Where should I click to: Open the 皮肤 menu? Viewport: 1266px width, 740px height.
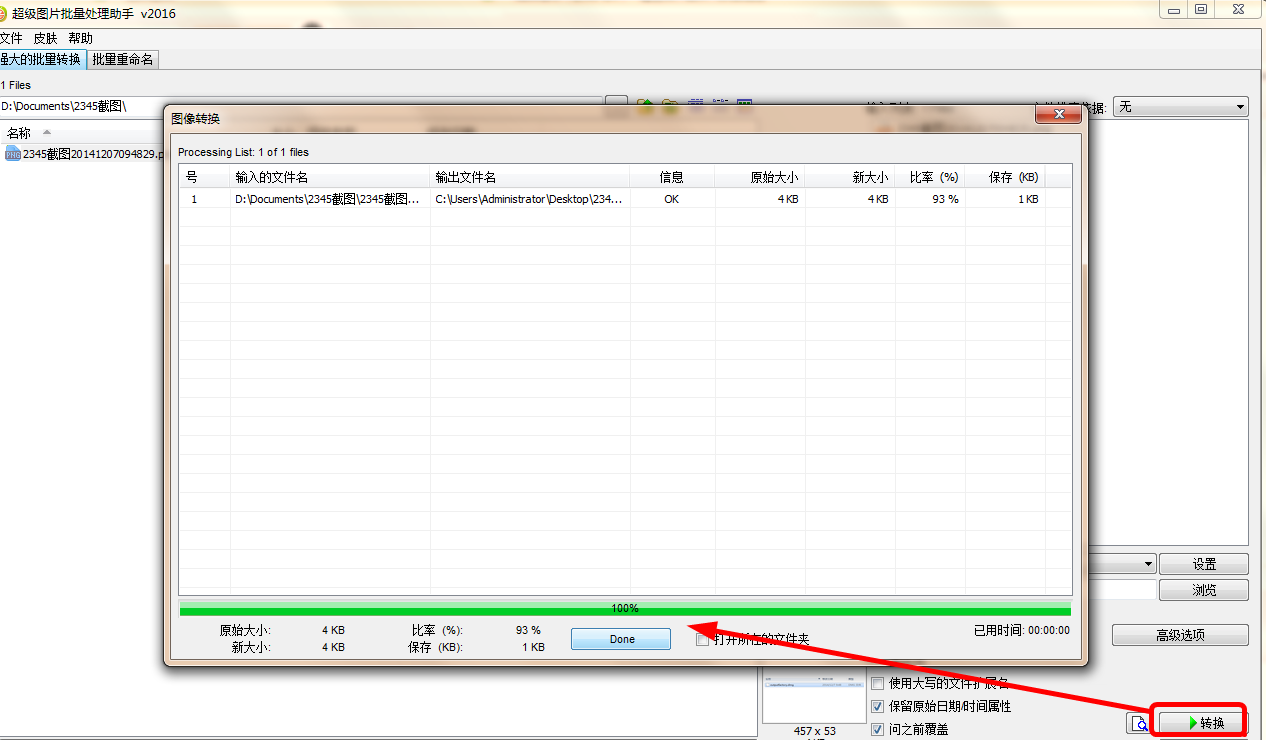tap(45, 38)
